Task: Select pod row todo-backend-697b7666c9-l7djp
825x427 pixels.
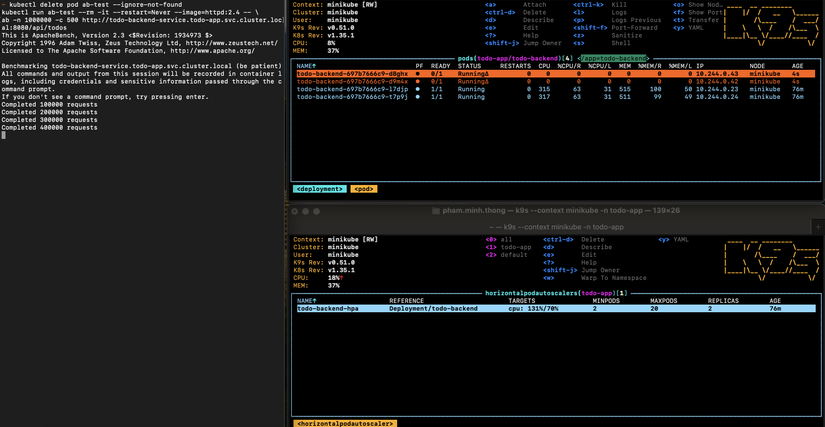Action: [x=556, y=89]
